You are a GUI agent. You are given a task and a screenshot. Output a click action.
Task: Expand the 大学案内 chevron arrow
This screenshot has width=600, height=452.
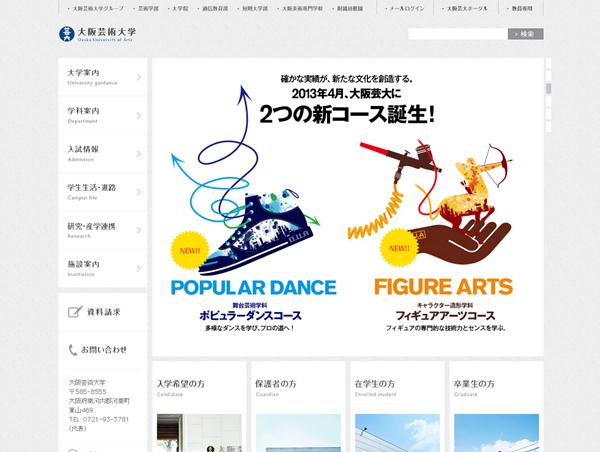click(139, 77)
